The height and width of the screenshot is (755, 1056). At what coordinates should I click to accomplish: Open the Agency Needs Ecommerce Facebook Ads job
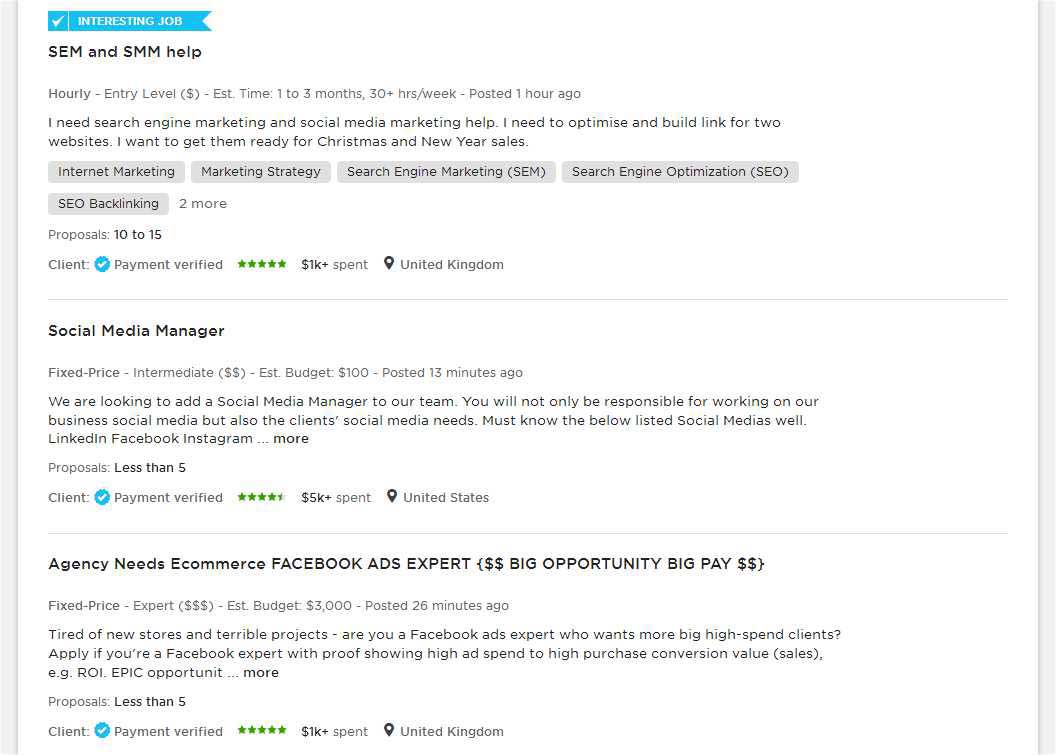[406, 564]
